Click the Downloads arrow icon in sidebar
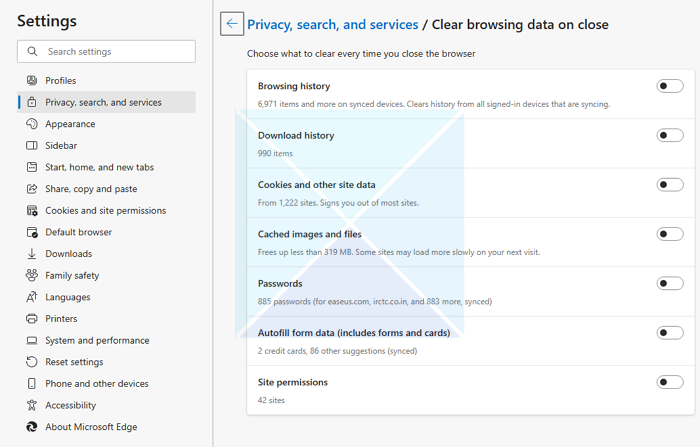The image size is (700, 447). click(32, 254)
